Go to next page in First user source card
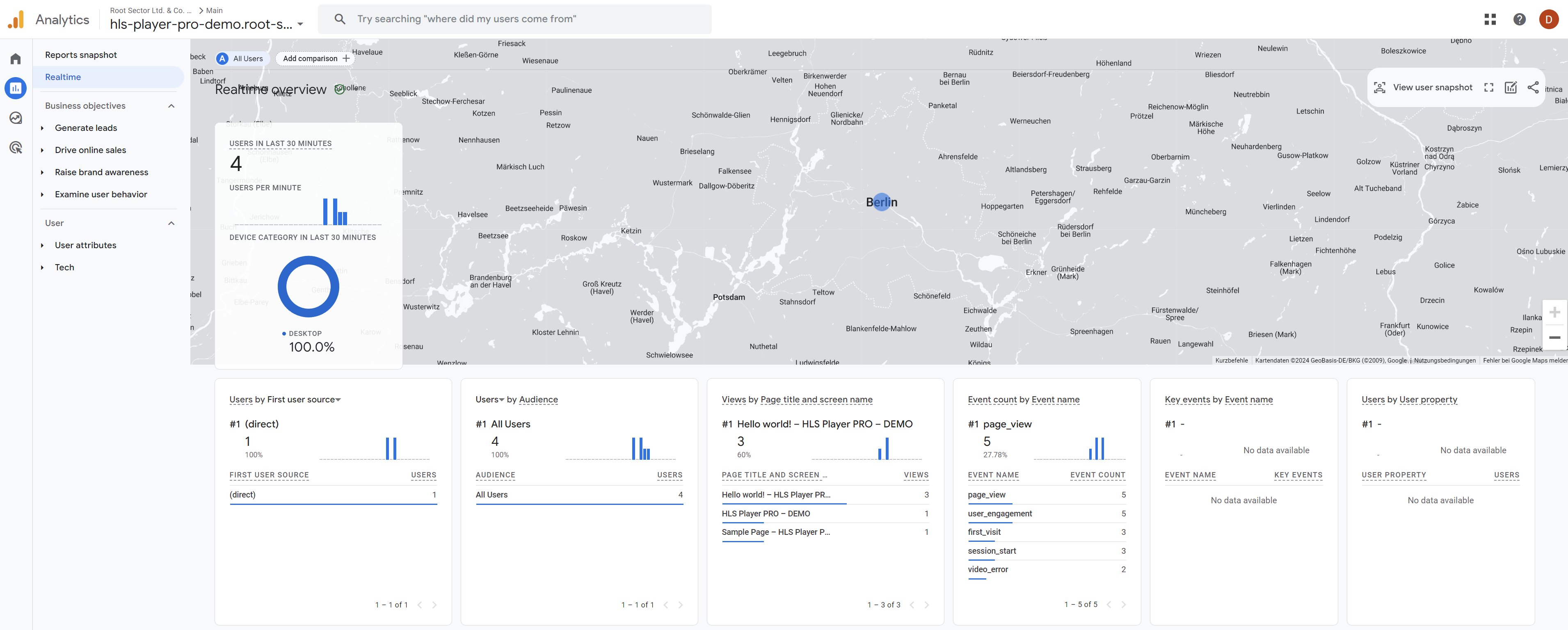 click(434, 605)
